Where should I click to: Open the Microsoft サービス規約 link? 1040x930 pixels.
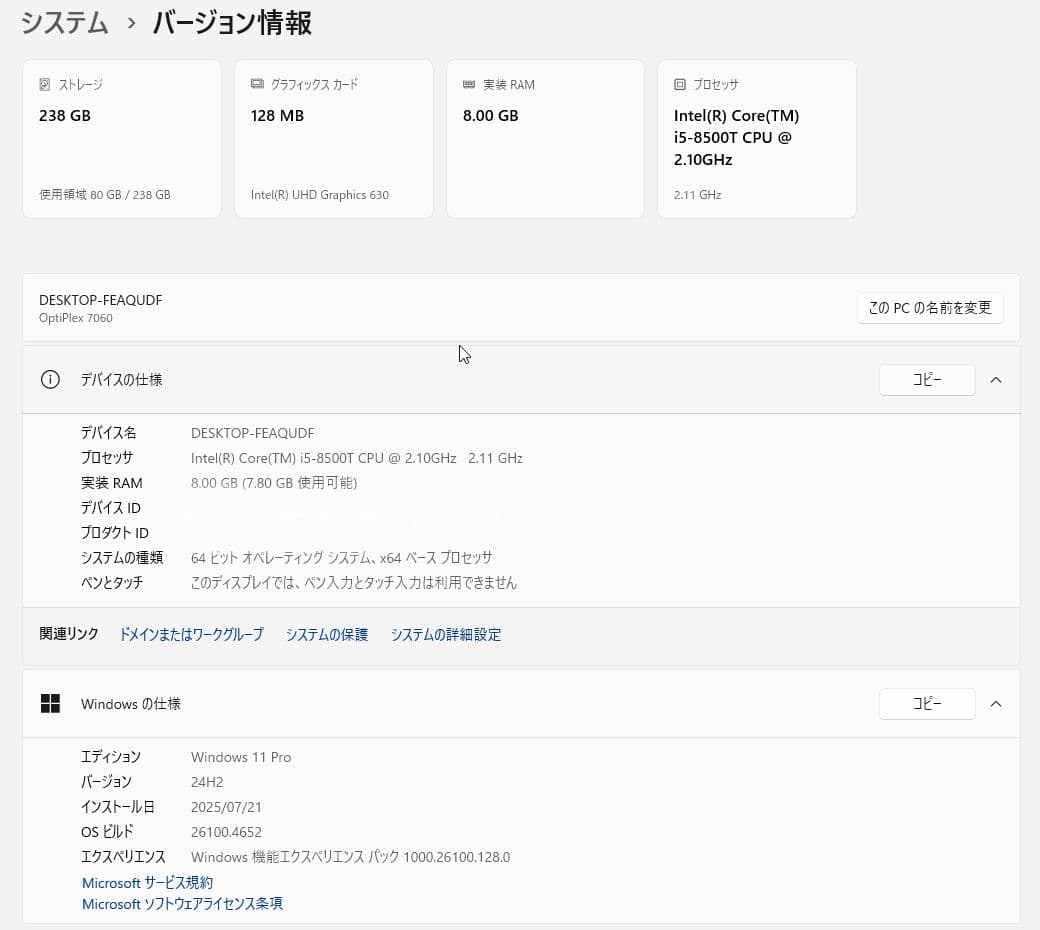click(x=147, y=883)
